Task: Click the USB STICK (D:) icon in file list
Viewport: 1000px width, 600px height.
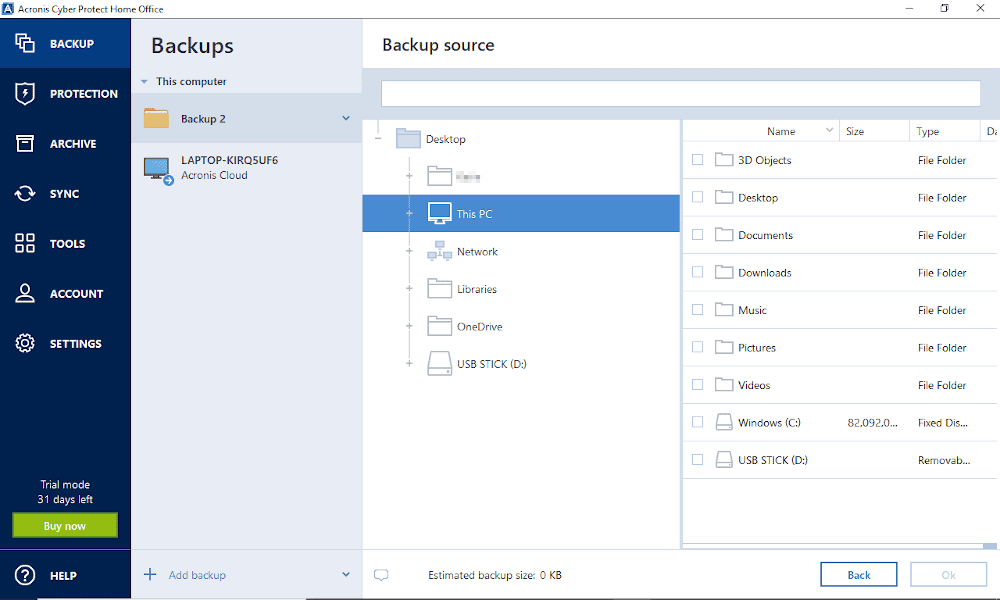Action: pyautogui.click(x=724, y=460)
